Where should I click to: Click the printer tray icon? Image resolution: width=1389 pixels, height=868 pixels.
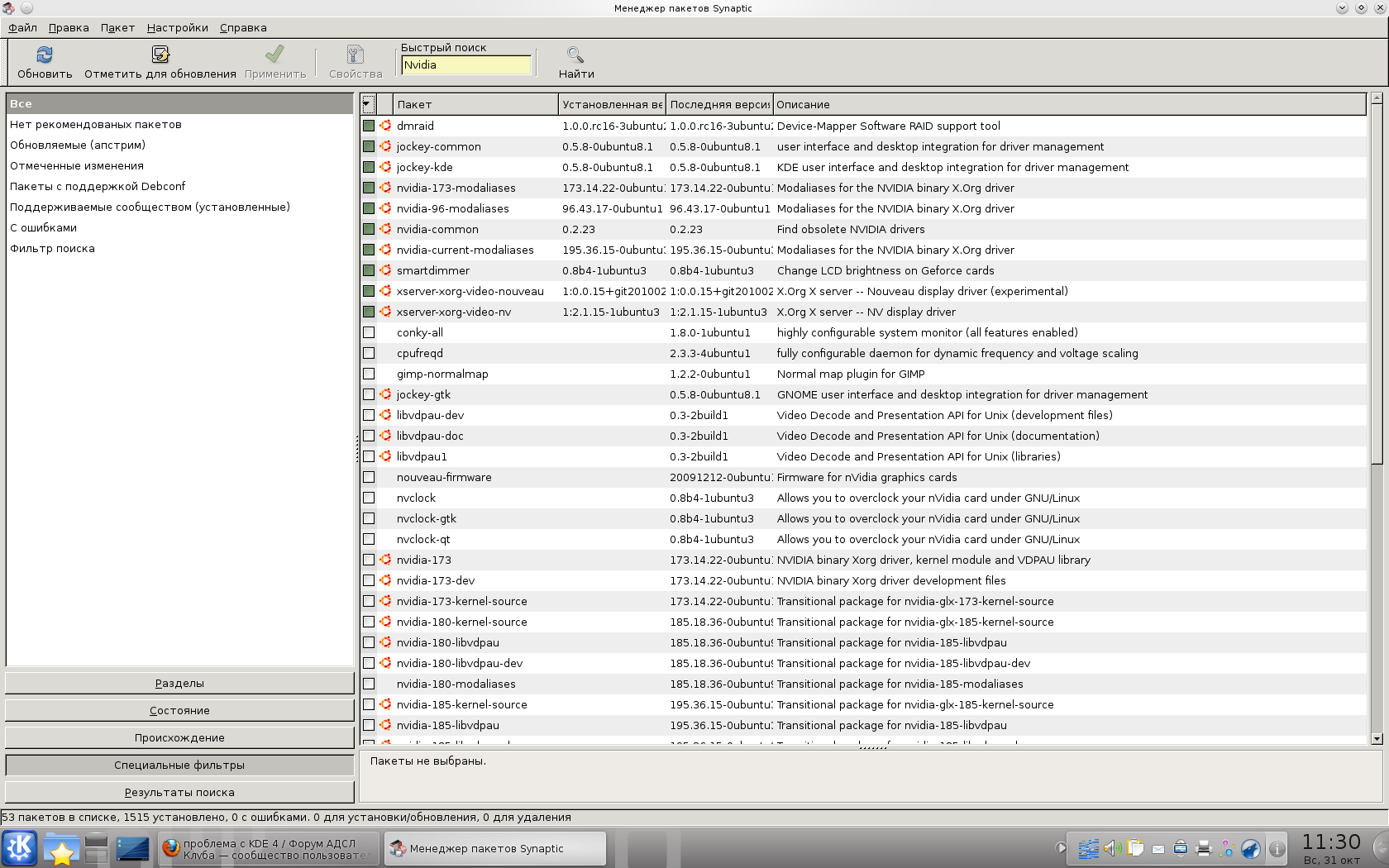click(1204, 848)
